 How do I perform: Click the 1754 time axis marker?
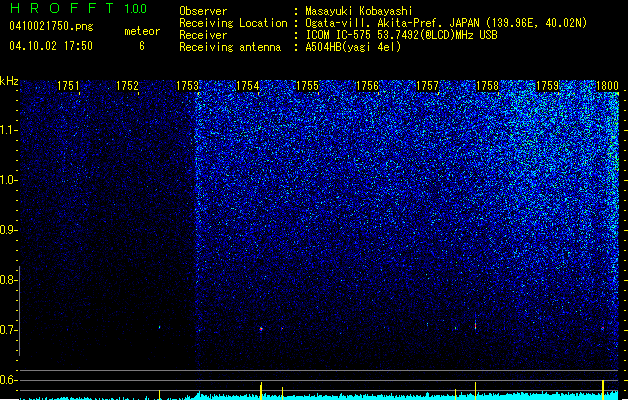click(x=248, y=86)
